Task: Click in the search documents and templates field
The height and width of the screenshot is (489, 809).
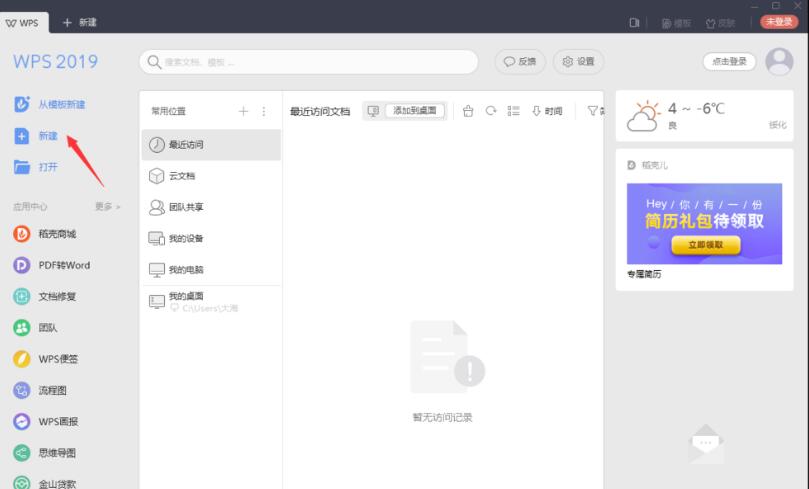Action: 309,62
